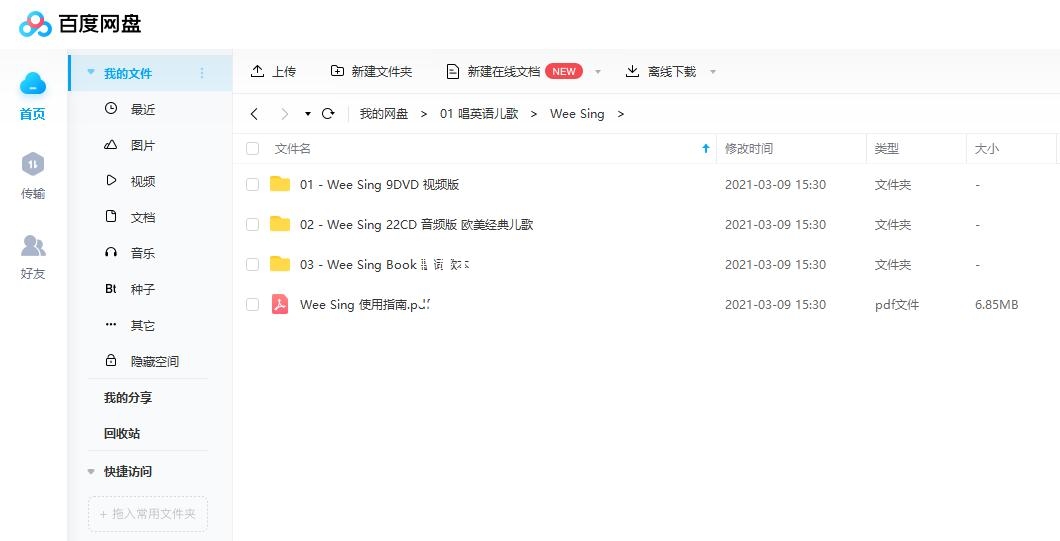Image resolution: width=1060 pixels, height=541 pixels.
Task: Click the play icon beside 视频
Action: (111, 181)
